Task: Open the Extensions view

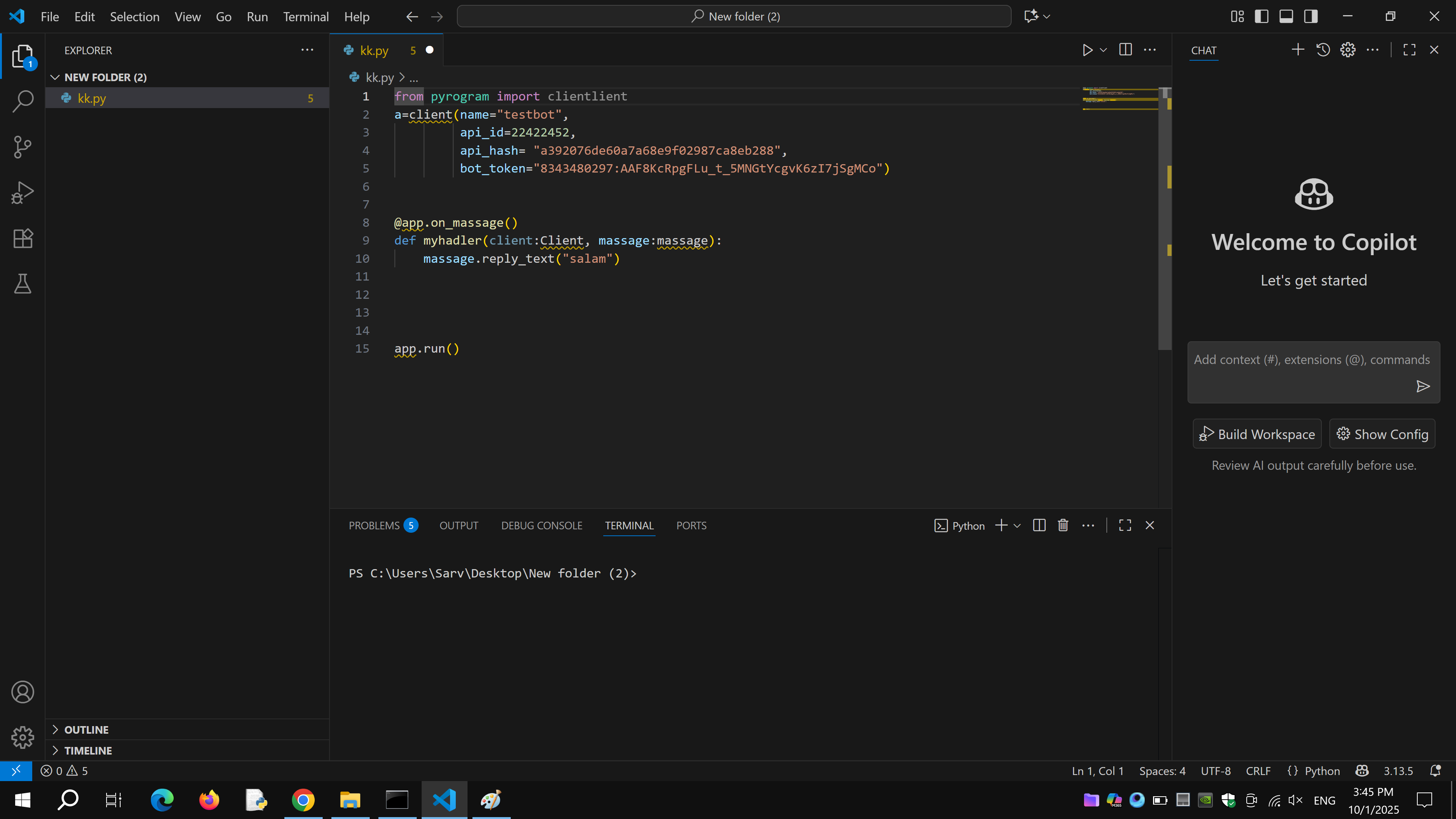Action: tap(23, 238)
